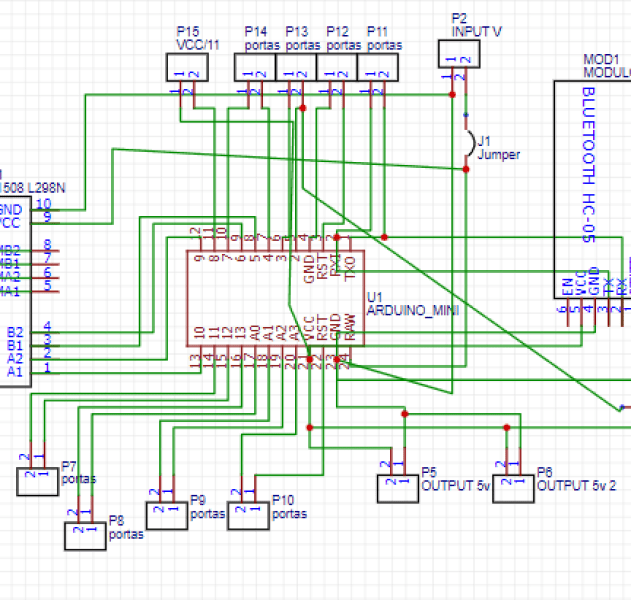Click the EN pin label on HC-05
This screenshot has height=600, width=631.
point(567,287)
